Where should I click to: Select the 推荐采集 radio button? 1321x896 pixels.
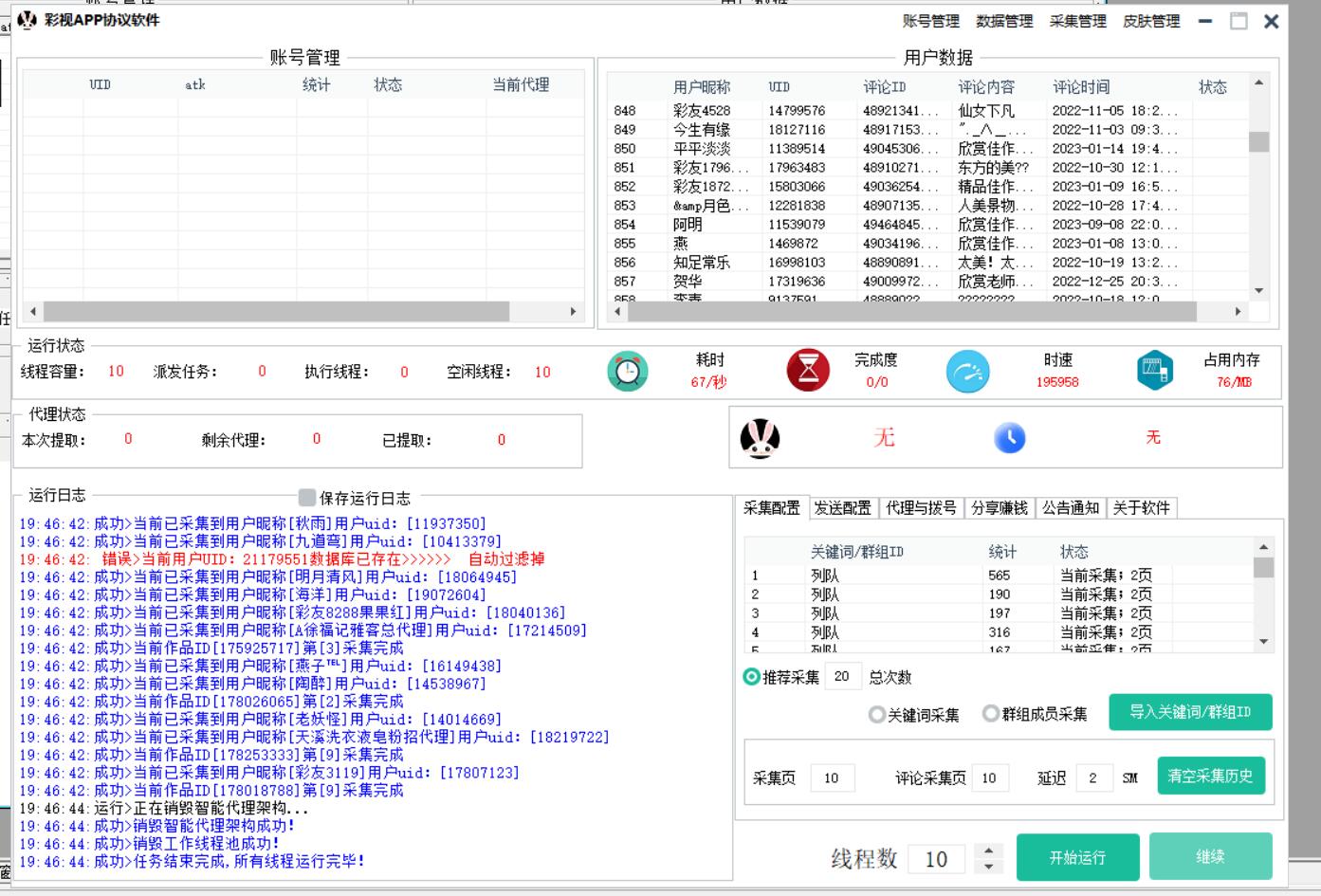752,677
